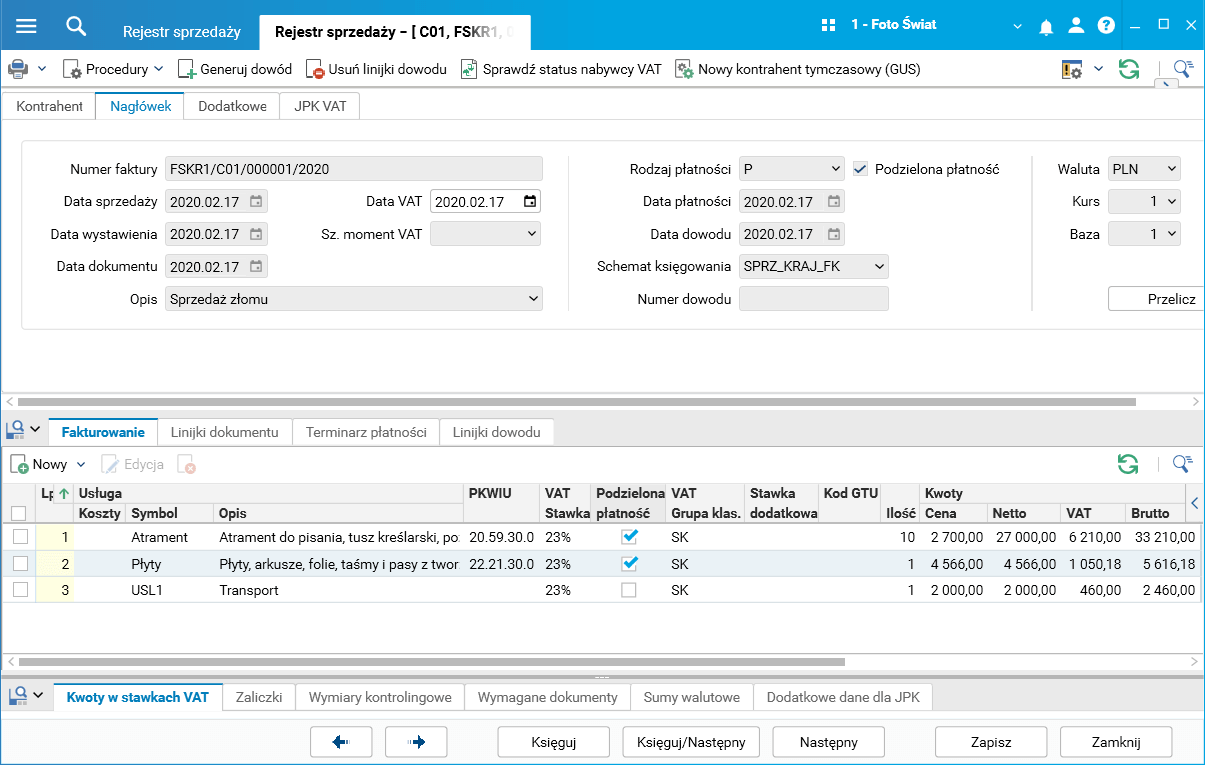Screen dimensions: 1205x765
Task: Select the row checkbox for Transport line
Action: point(19,590)
